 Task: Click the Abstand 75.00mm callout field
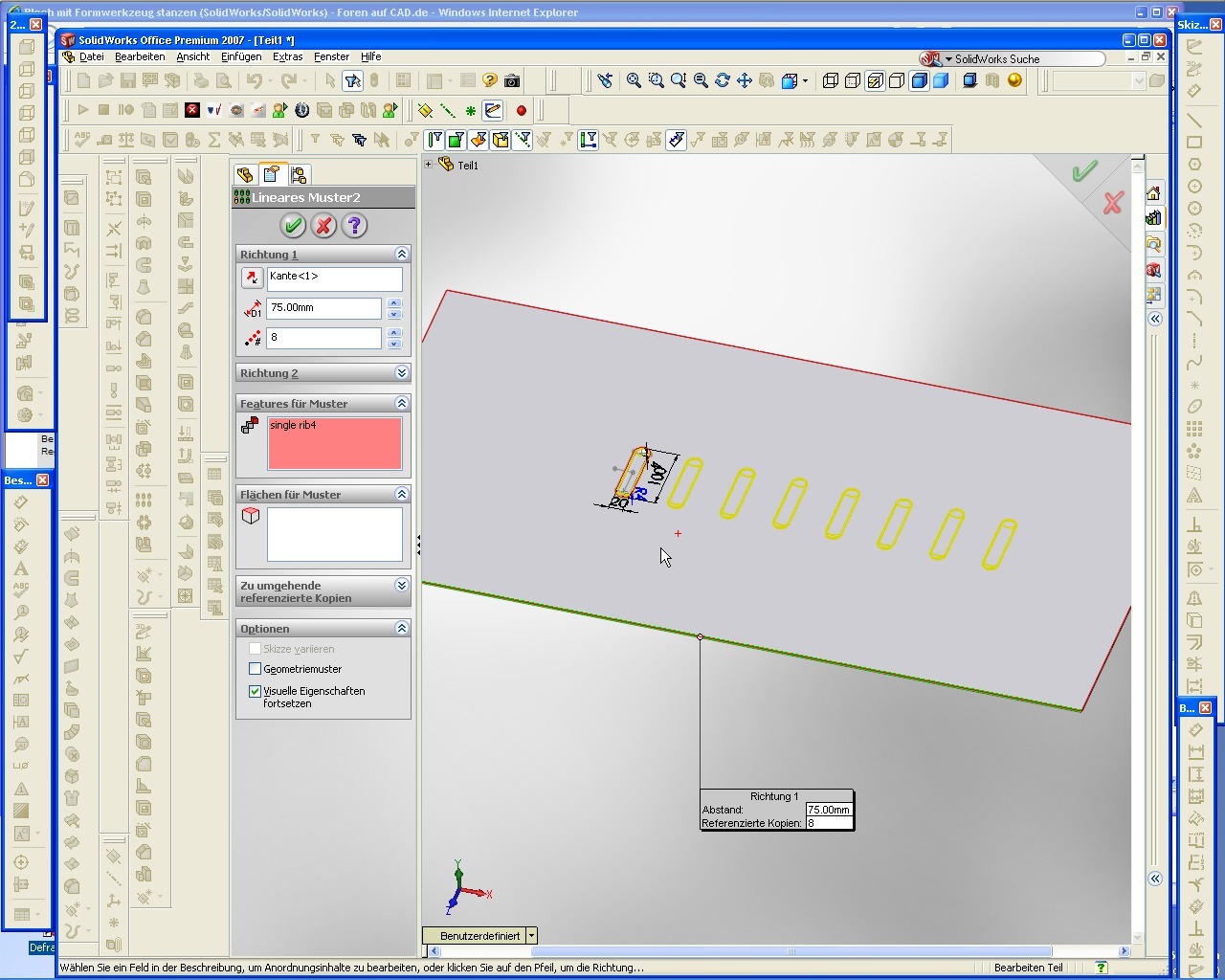(829, 810)
